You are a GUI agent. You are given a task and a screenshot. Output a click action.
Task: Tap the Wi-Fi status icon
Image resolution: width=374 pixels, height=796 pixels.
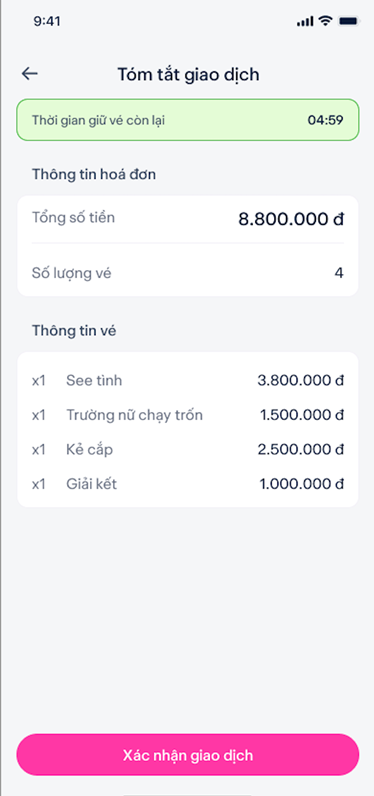pyautogui.click(x=325, y=21)
